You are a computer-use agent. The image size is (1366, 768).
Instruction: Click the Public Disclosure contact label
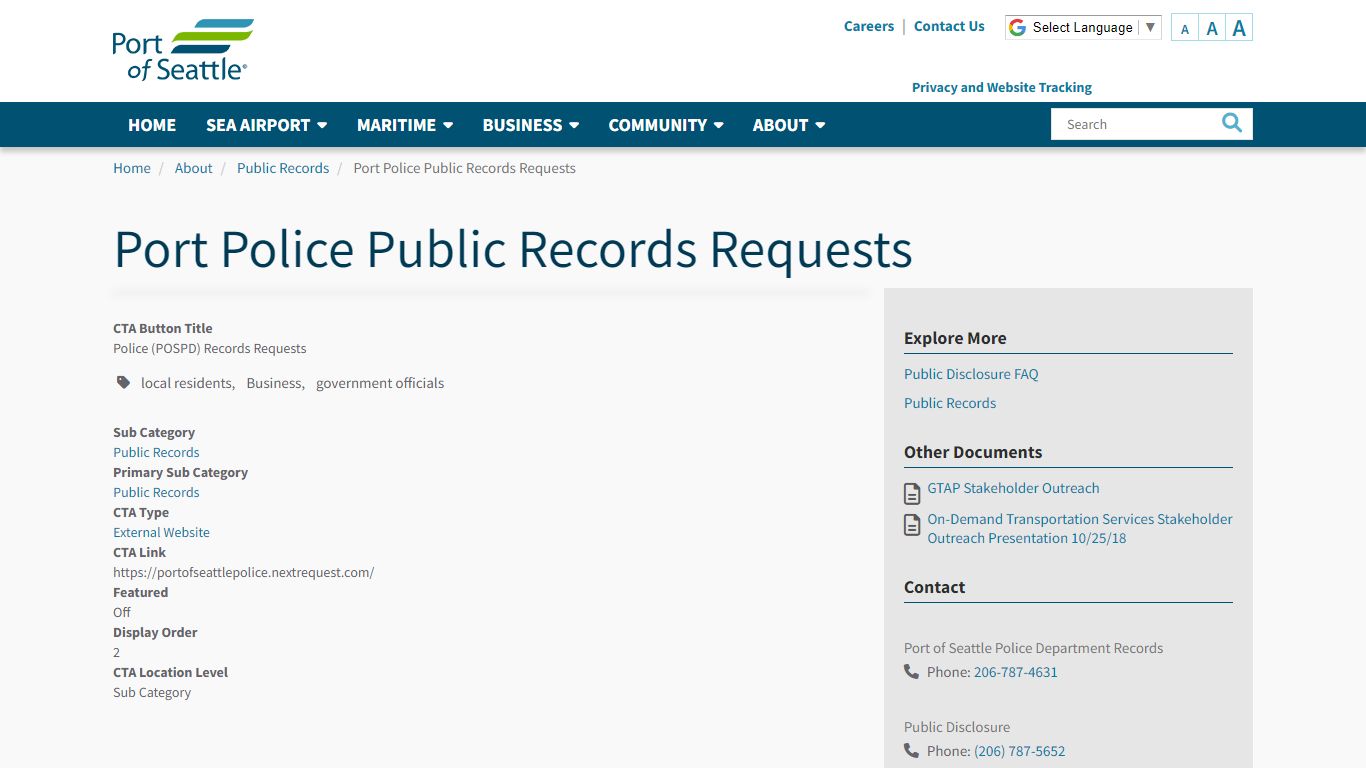pyautogui.click(x=957, y=727)
